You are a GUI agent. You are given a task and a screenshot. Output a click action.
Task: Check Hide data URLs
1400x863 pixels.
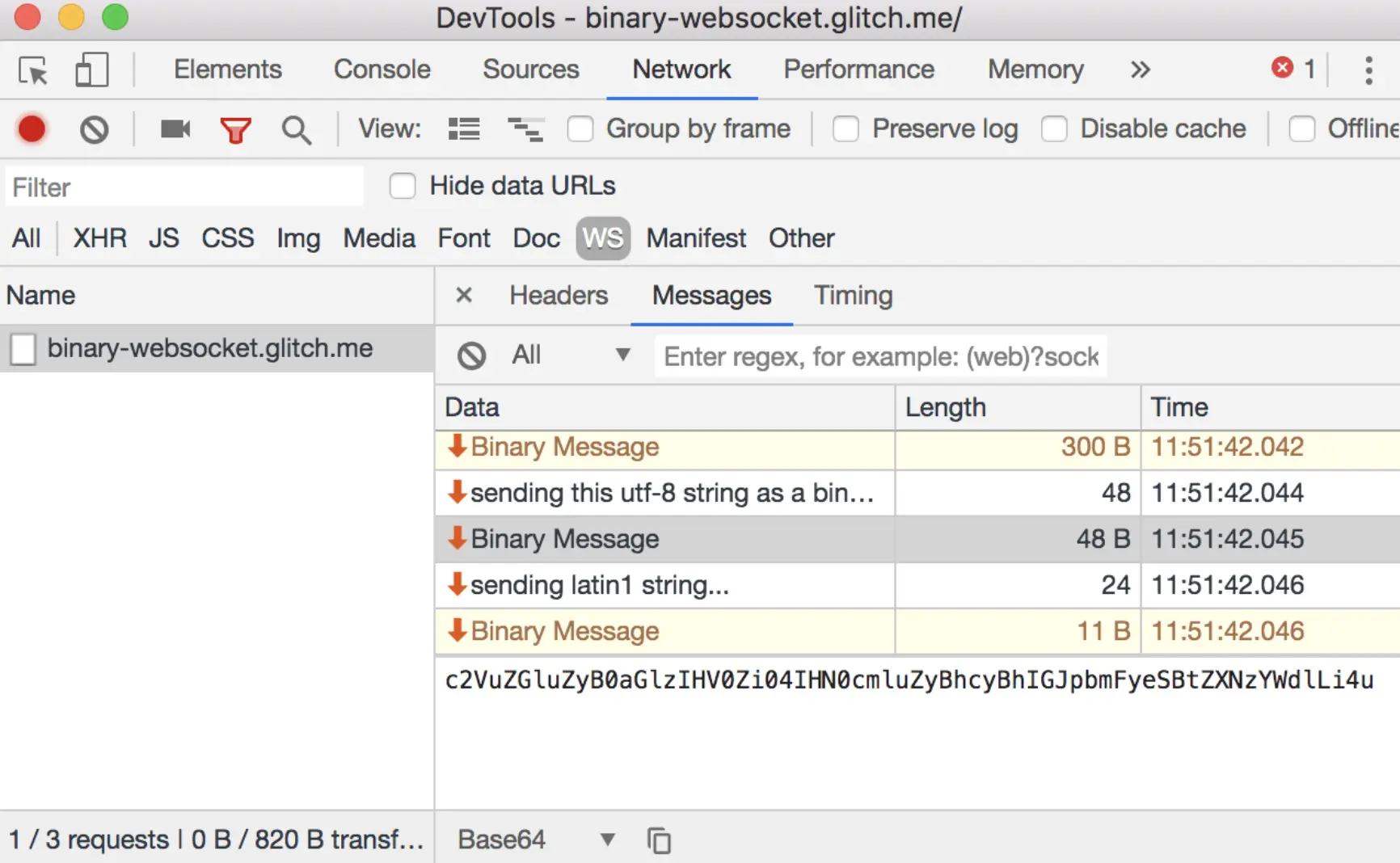(x=403, y=186)
